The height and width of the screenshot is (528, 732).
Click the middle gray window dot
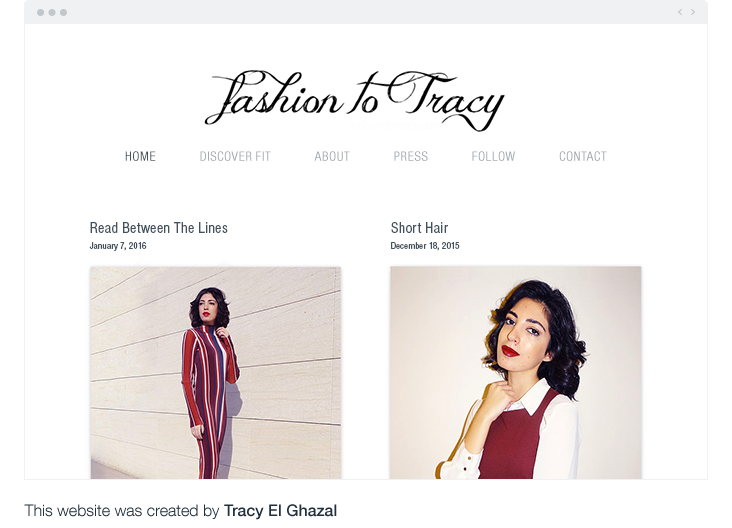tap(52, 13)
